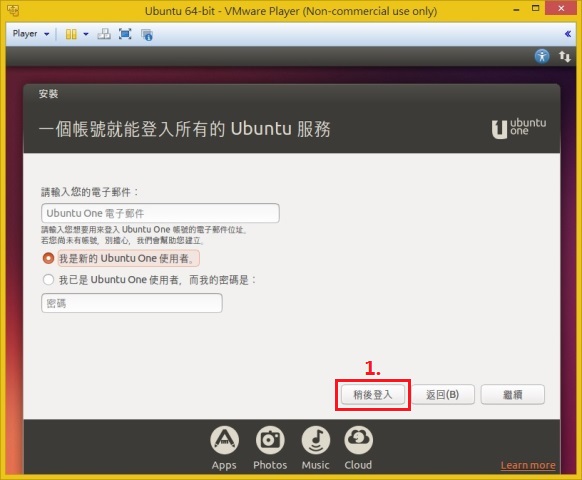
Task: Click the 稍後登入 (log in later) button
Action: 373,394
